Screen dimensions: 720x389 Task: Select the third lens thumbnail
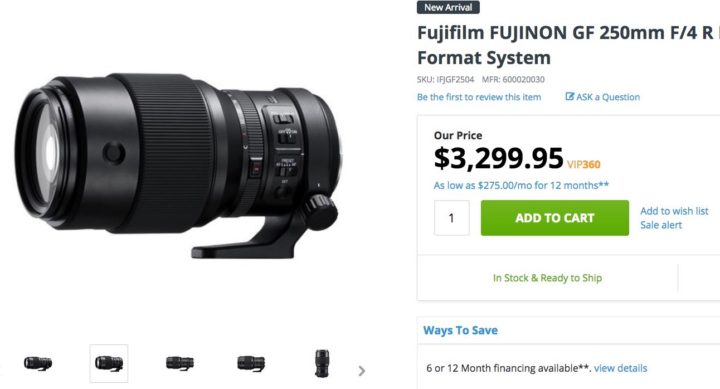click(x=180, y=363)
